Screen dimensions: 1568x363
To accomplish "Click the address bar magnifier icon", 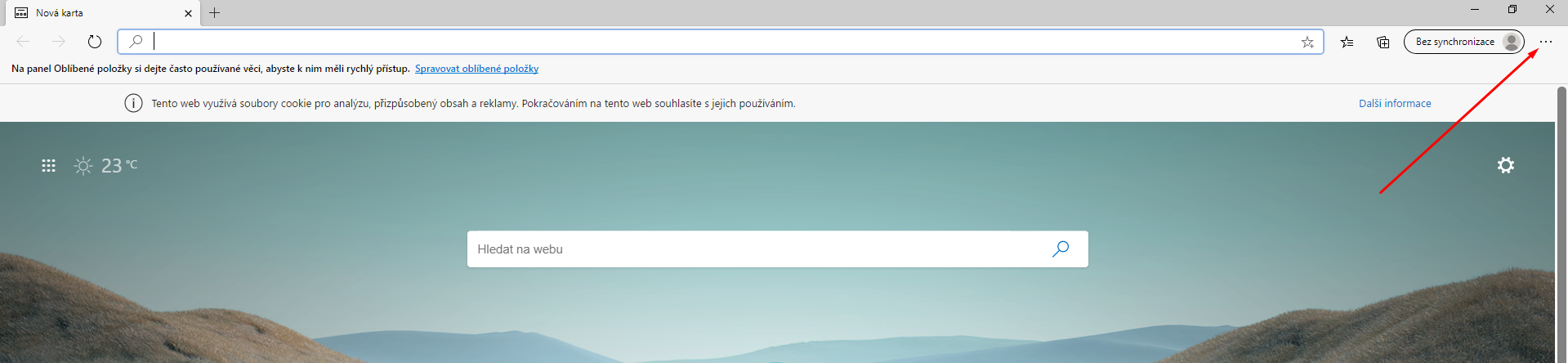I will tap(136, 42).
